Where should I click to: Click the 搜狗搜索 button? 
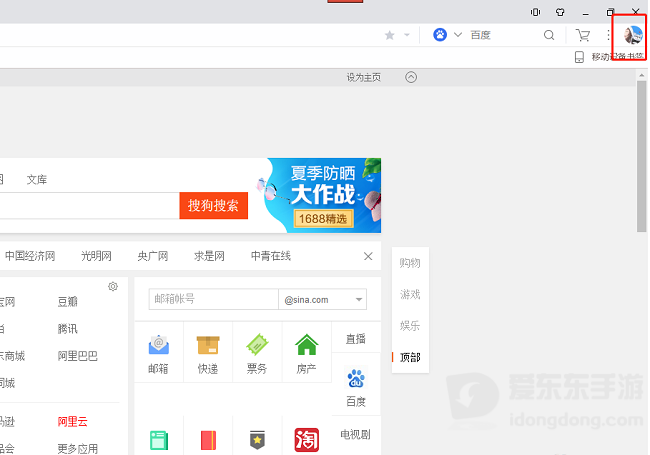[213, 206]
